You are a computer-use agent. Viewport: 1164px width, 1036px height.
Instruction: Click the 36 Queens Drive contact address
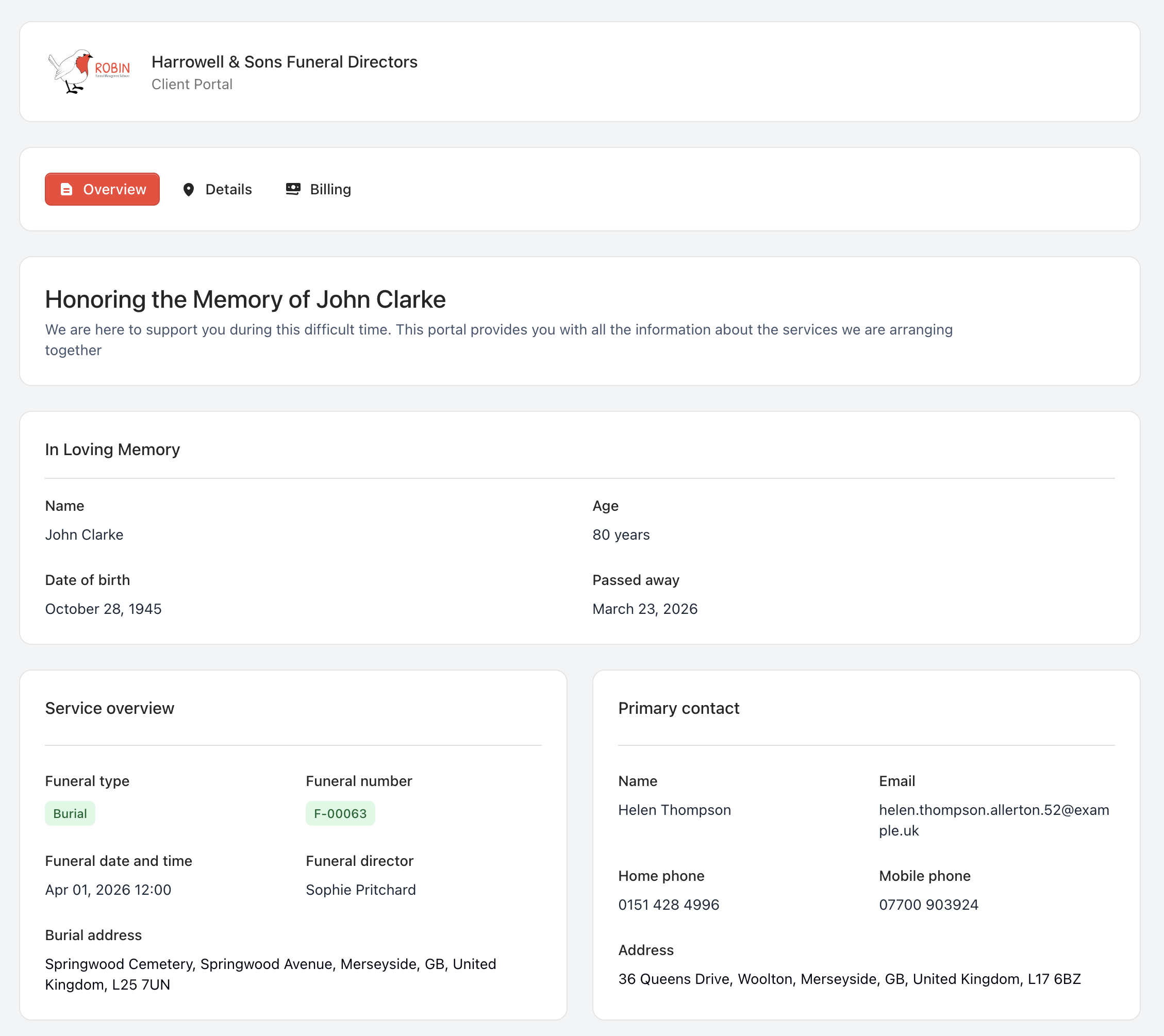849,979
